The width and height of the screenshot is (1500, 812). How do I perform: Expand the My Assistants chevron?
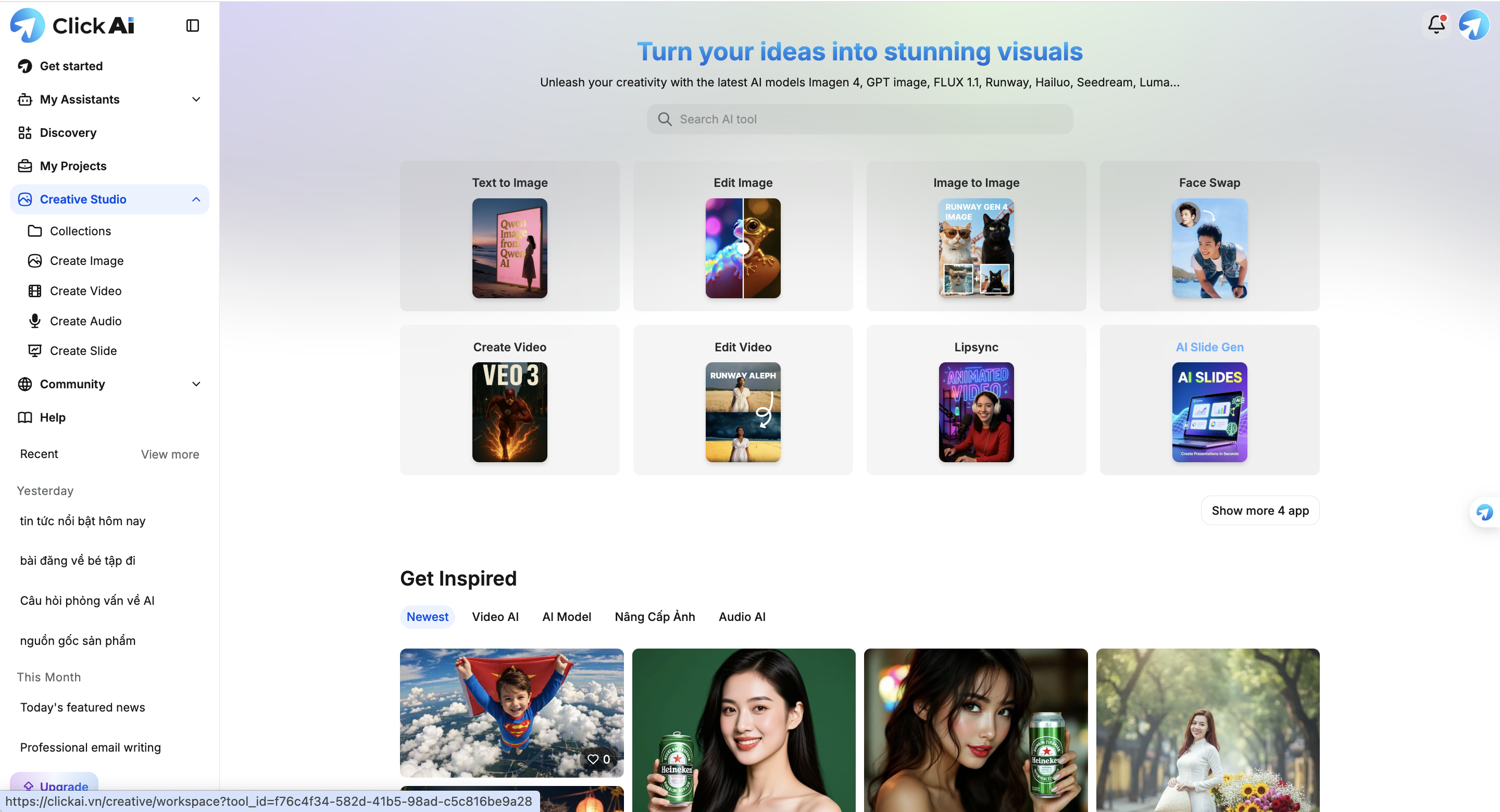196,99
